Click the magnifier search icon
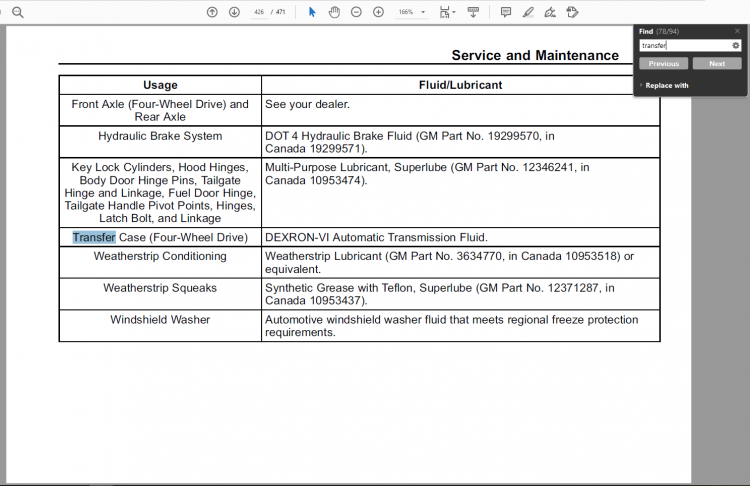Image resolution: width=750 pixels, height=486 pixels. [x=18, y=12]
